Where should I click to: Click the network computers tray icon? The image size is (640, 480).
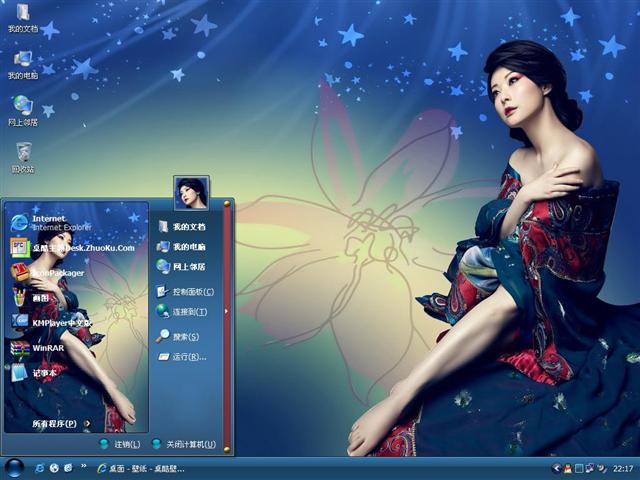coord(590,469)
